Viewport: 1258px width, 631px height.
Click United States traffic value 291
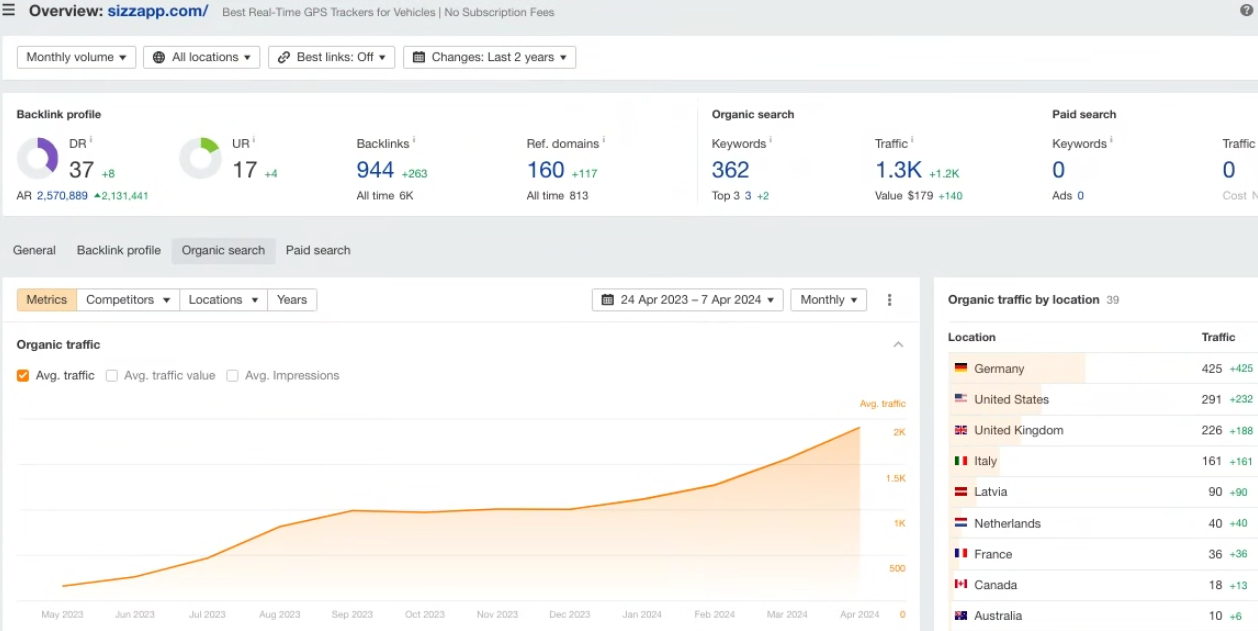tap(1212, 399)
